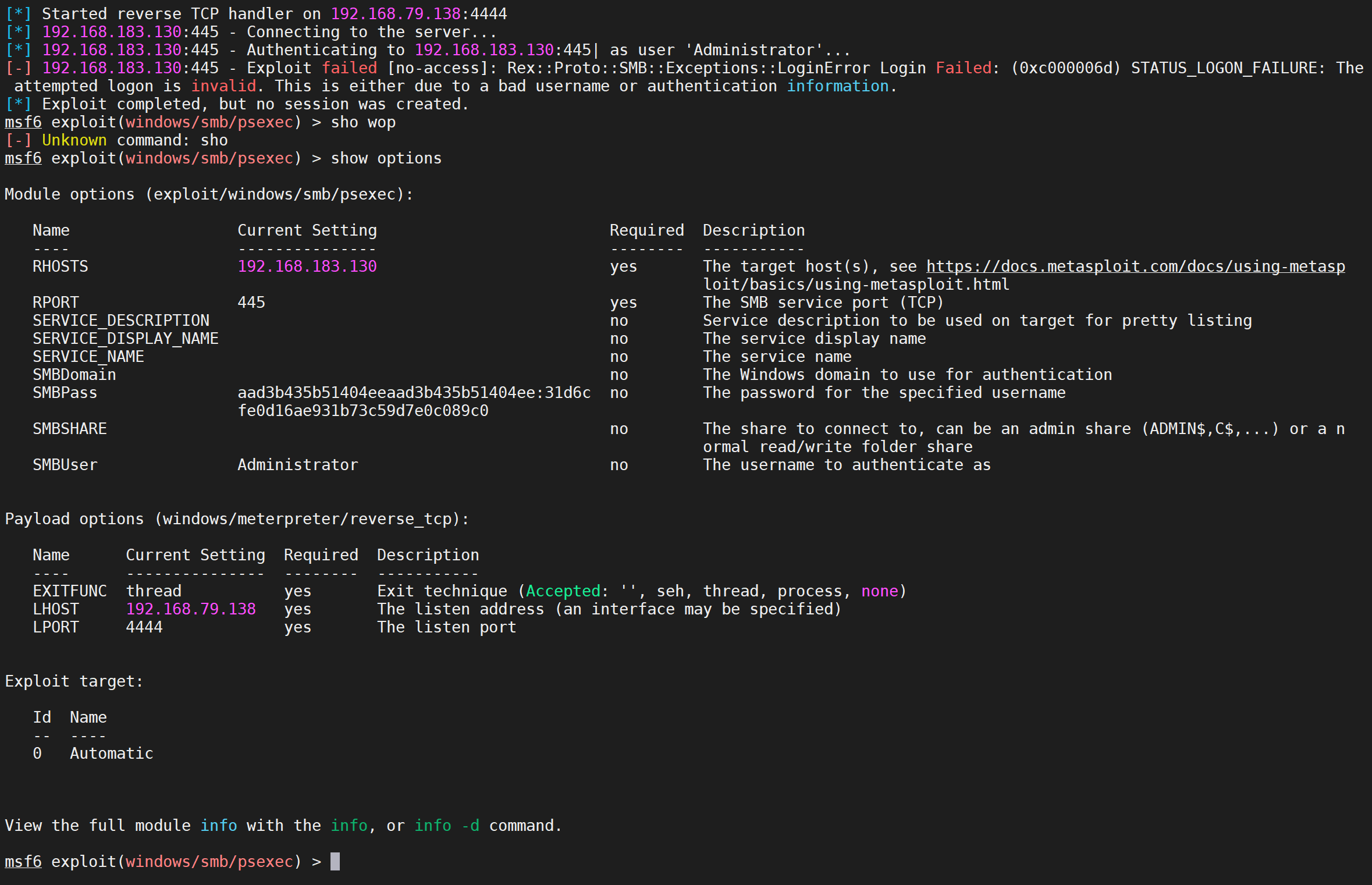Click the yellow 'Unknown' command word
1372x885 pixels.
click(74, 140)
